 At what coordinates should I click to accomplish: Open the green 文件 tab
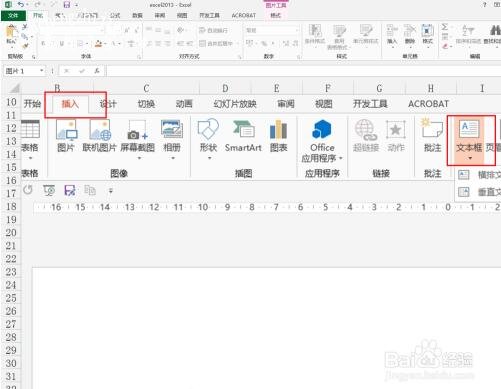click(x=13, y=16)
